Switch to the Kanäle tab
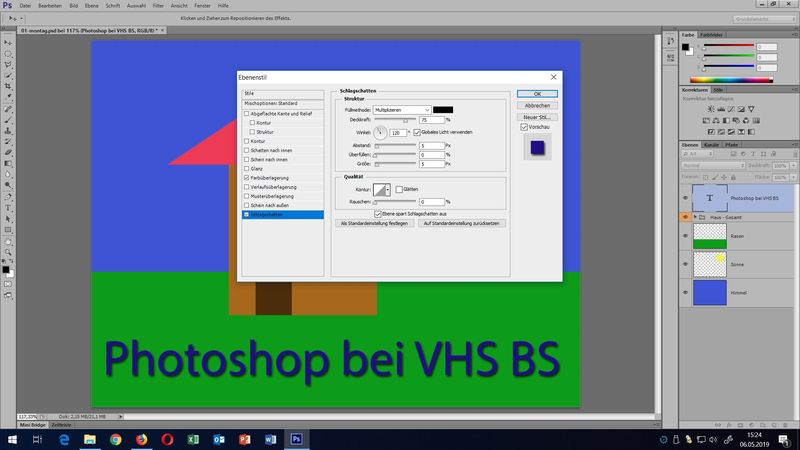This screenshot has height=450, width=800. (711, 145)
